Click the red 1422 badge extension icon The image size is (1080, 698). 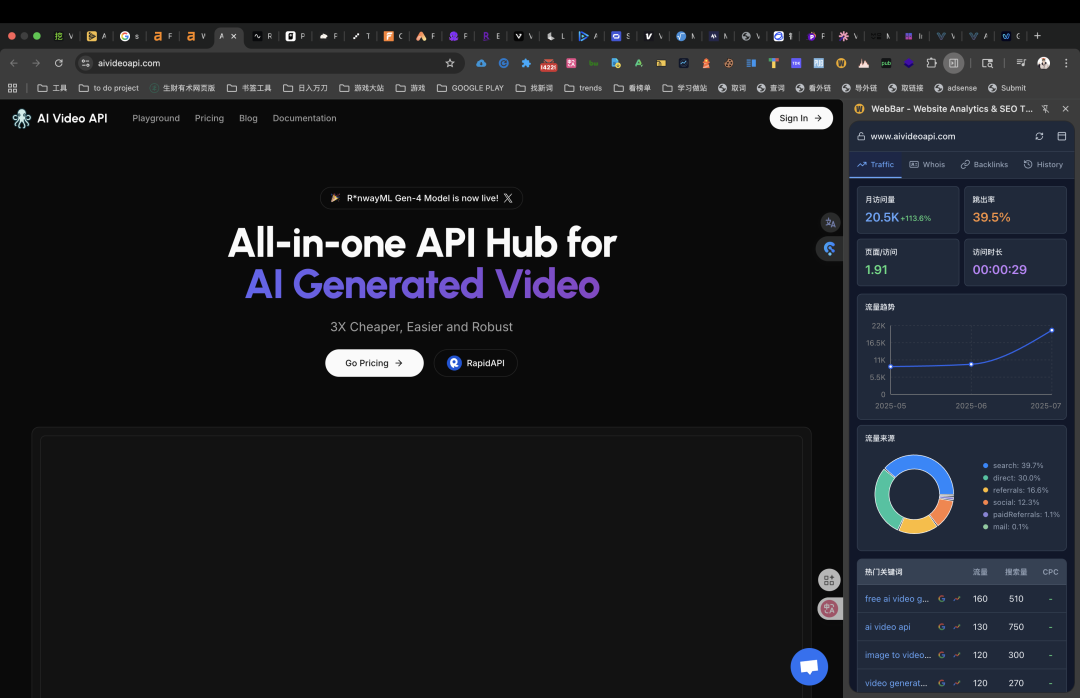tap(548, 63)
